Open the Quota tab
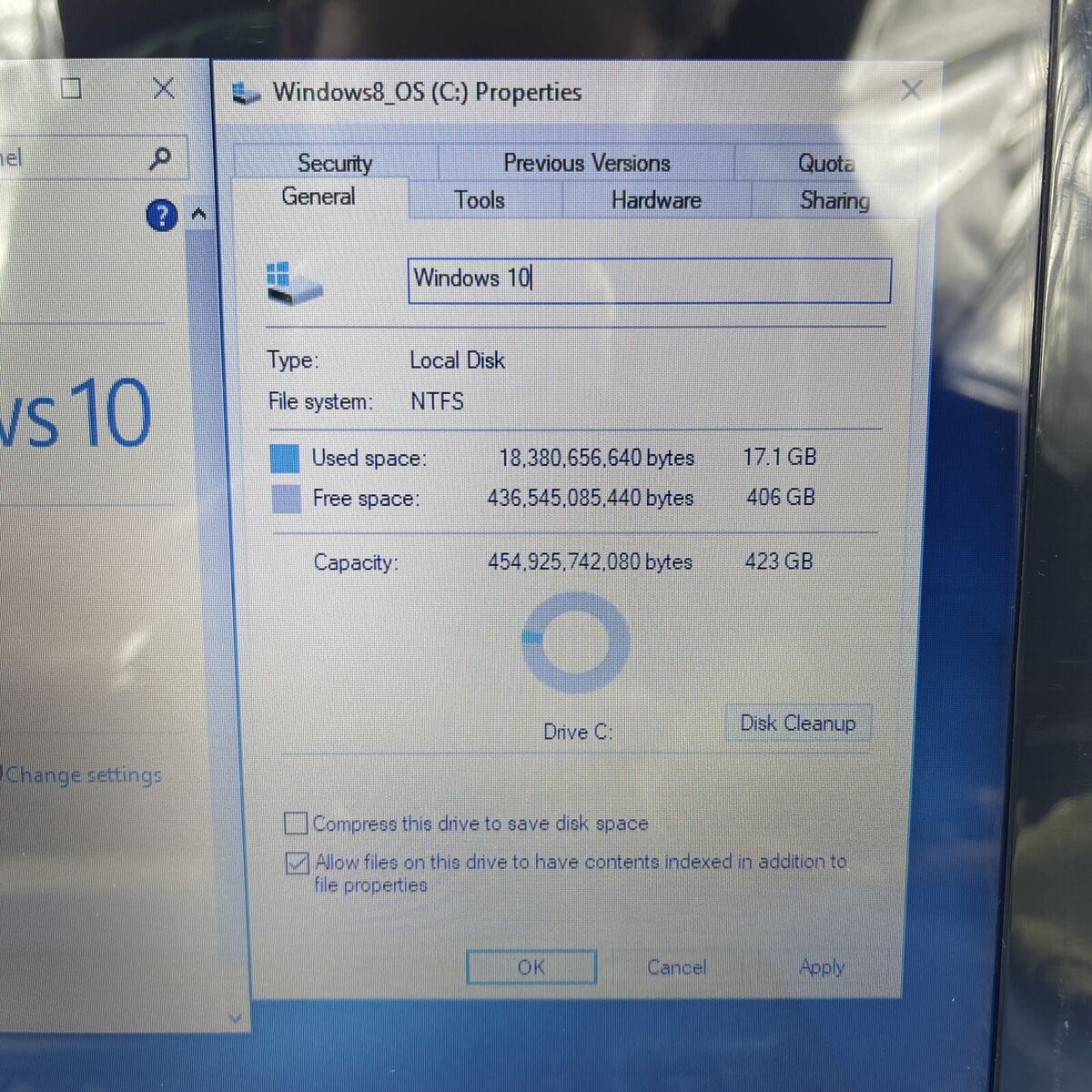This screenshot has width=1092, height=1092. (x=825, y=163)
